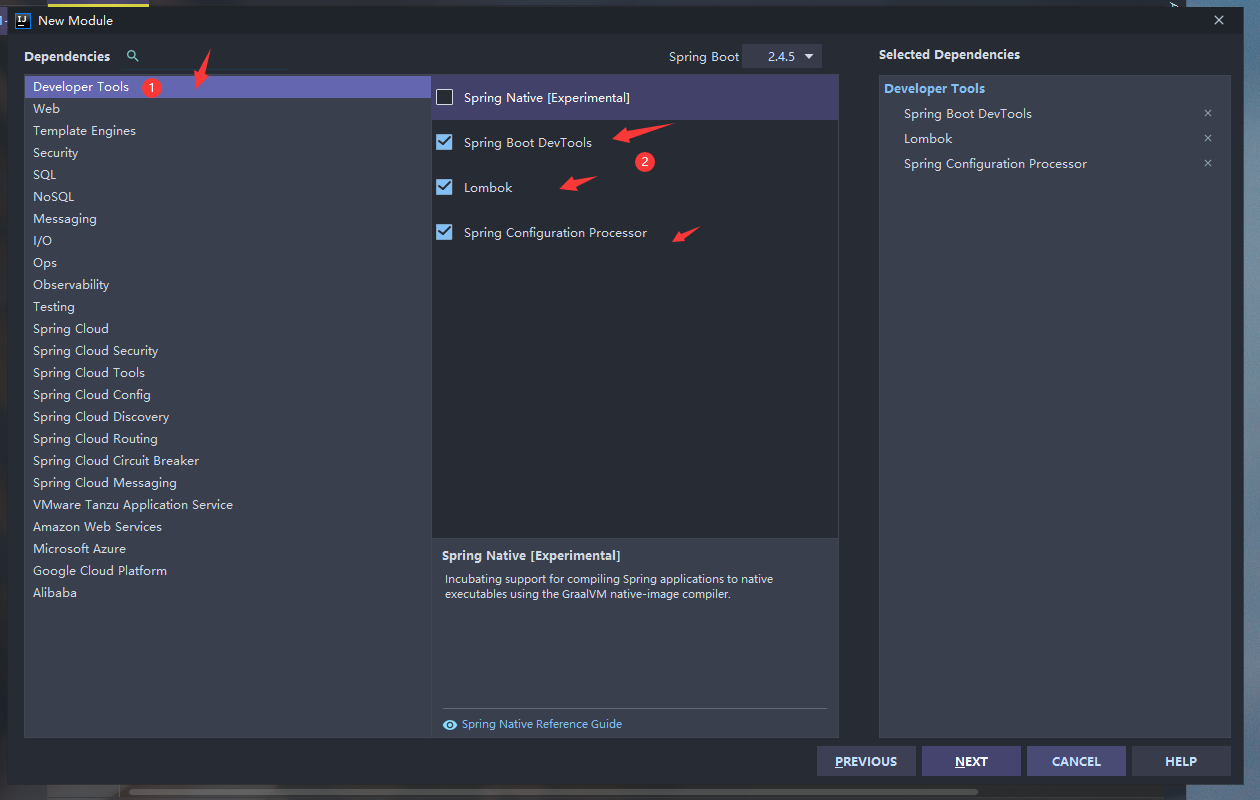Select Spring Cloud Routing category
The width and height of the screenshot is (1260, 800).
228,439
